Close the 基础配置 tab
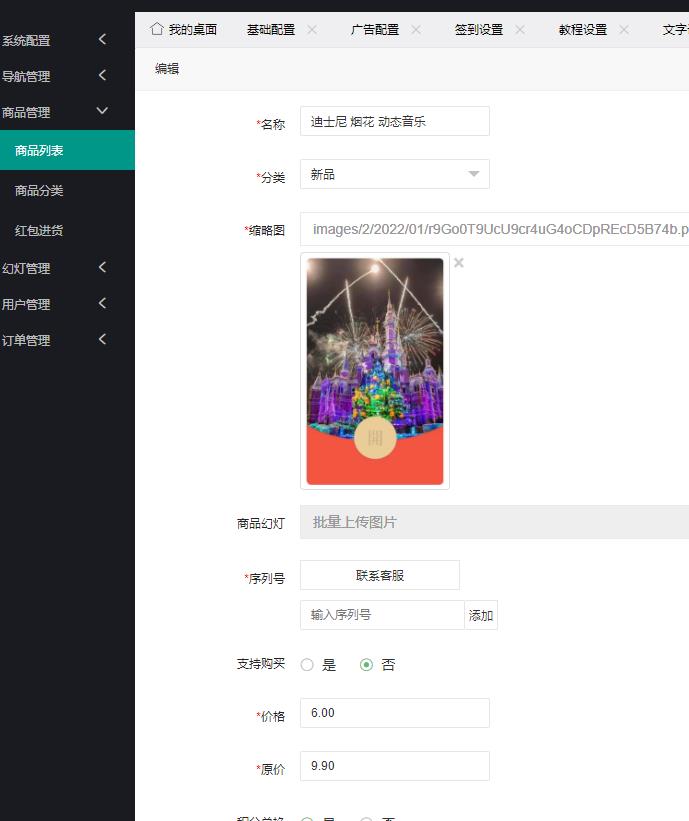The image size is (689, 821). [x=312, y=30]
